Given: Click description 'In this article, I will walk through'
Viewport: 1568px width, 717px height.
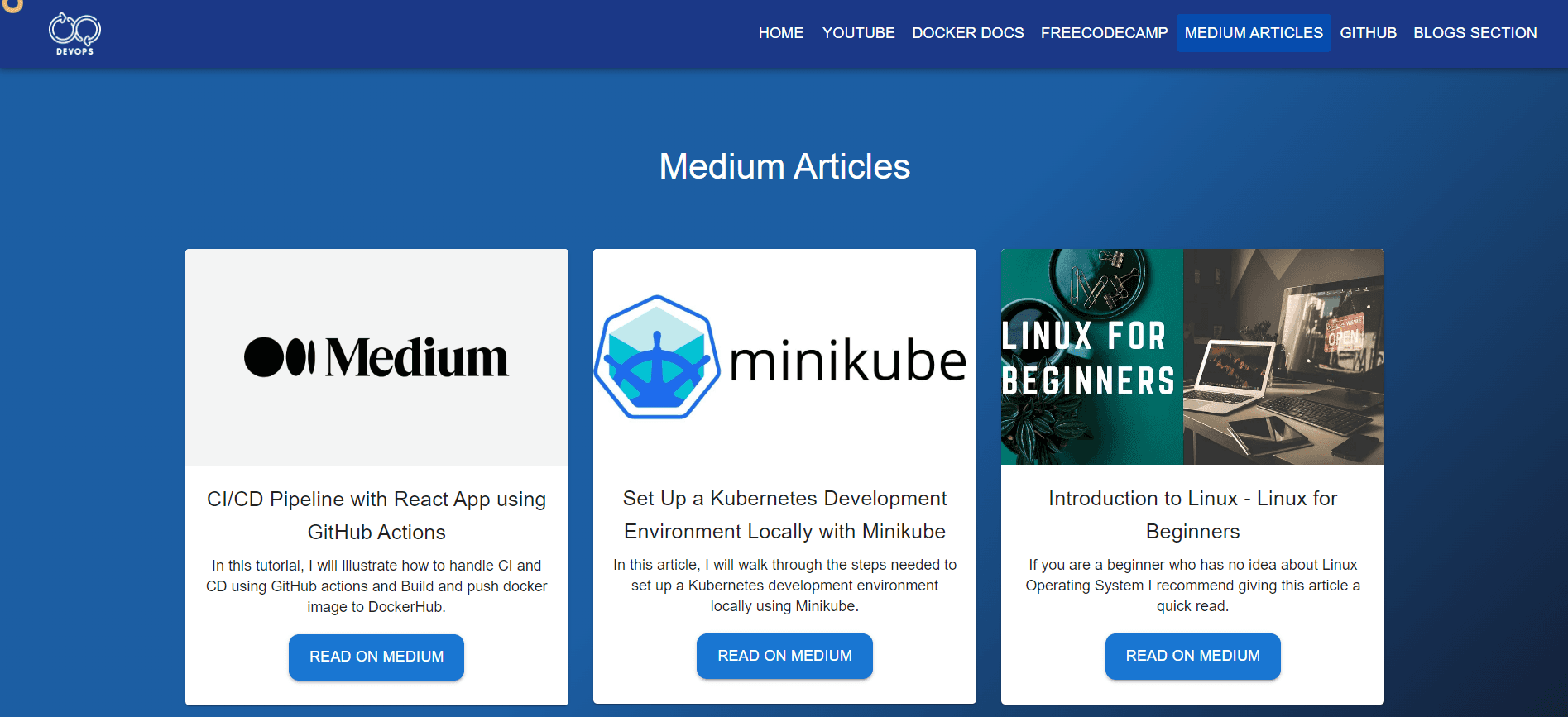Looking at the screenshot, I should pyautogui.click(x=784, y=586).
